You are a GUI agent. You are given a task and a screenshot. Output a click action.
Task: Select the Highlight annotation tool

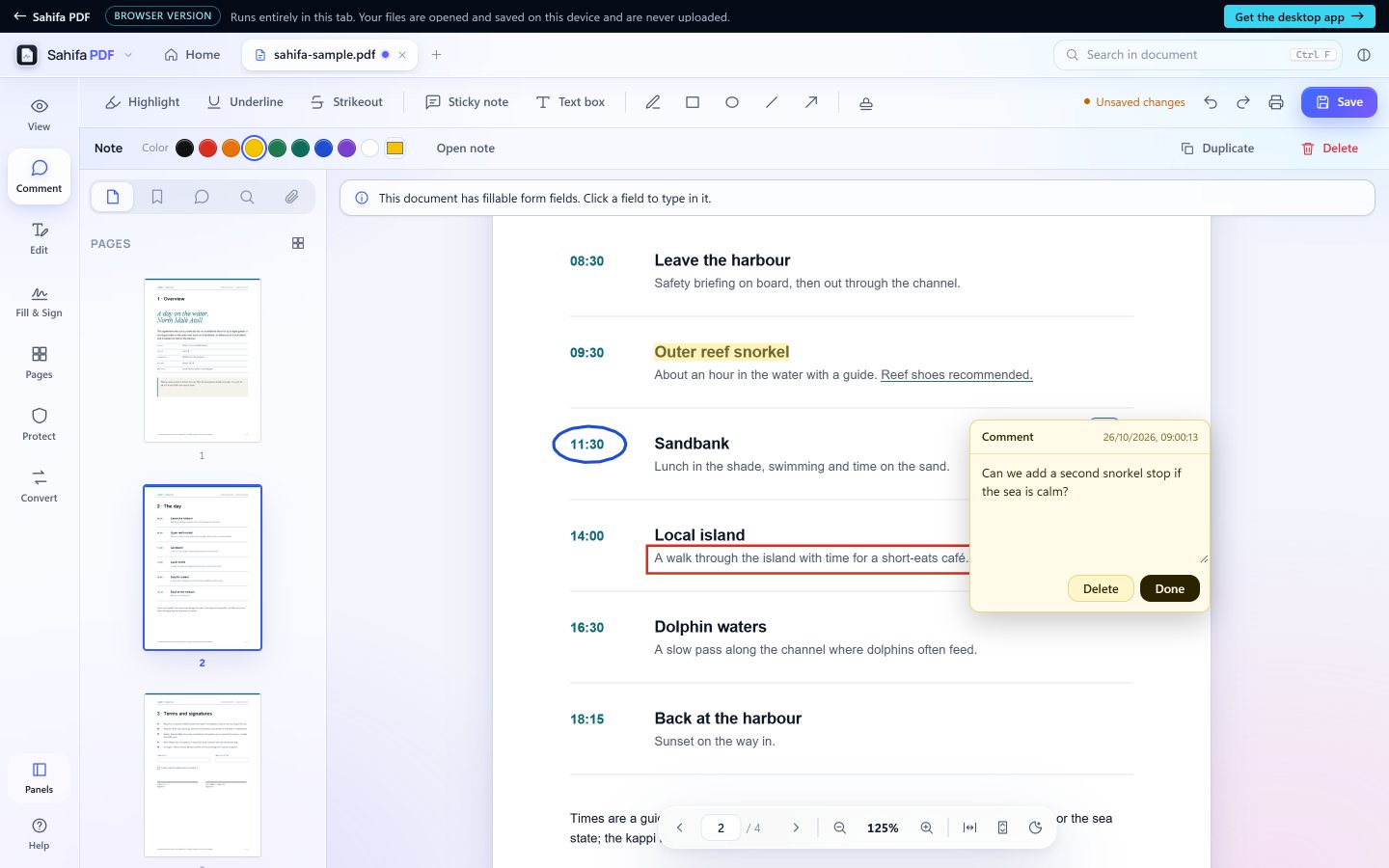tap(143, 102)
